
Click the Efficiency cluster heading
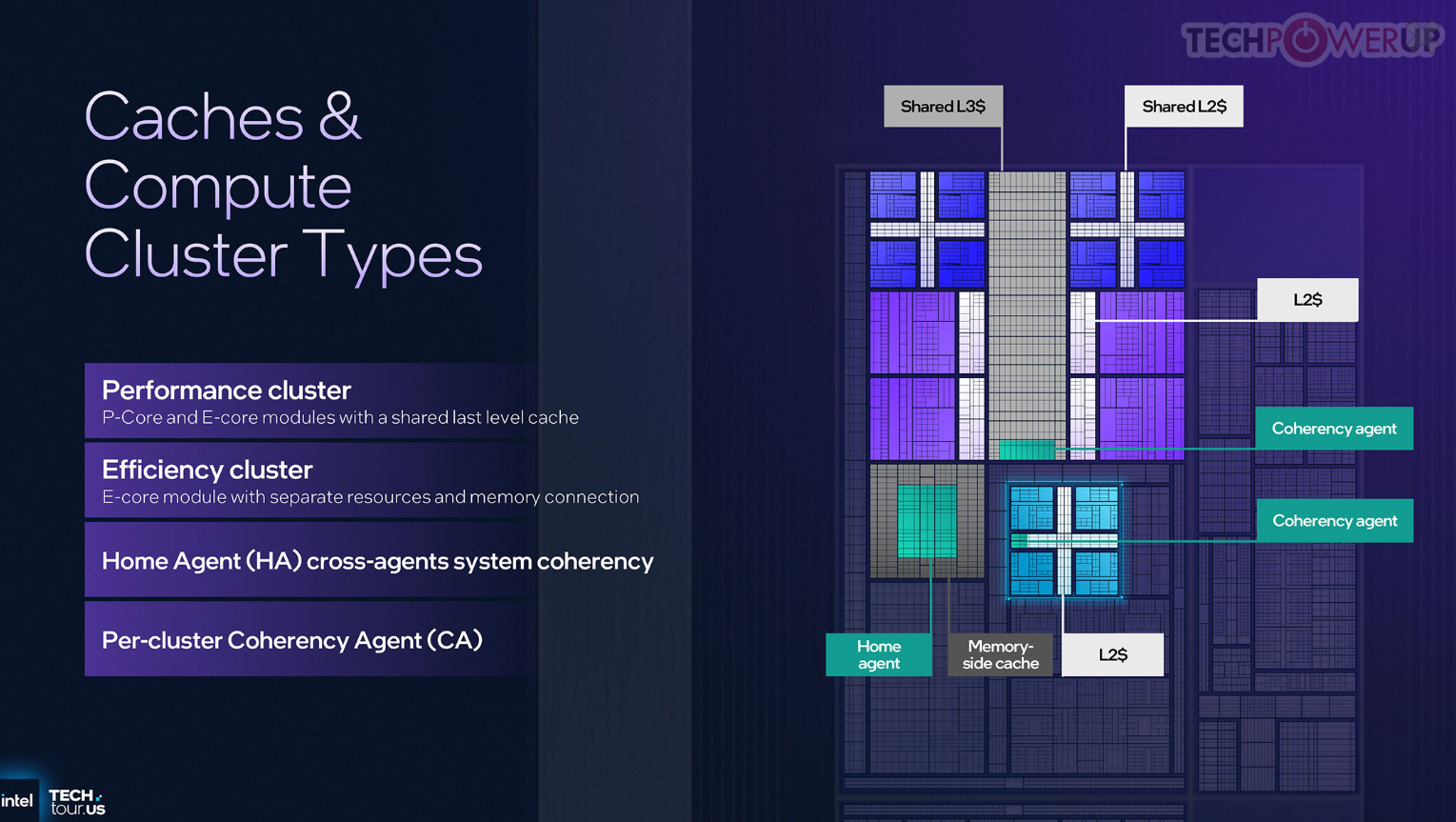[207, 470]
